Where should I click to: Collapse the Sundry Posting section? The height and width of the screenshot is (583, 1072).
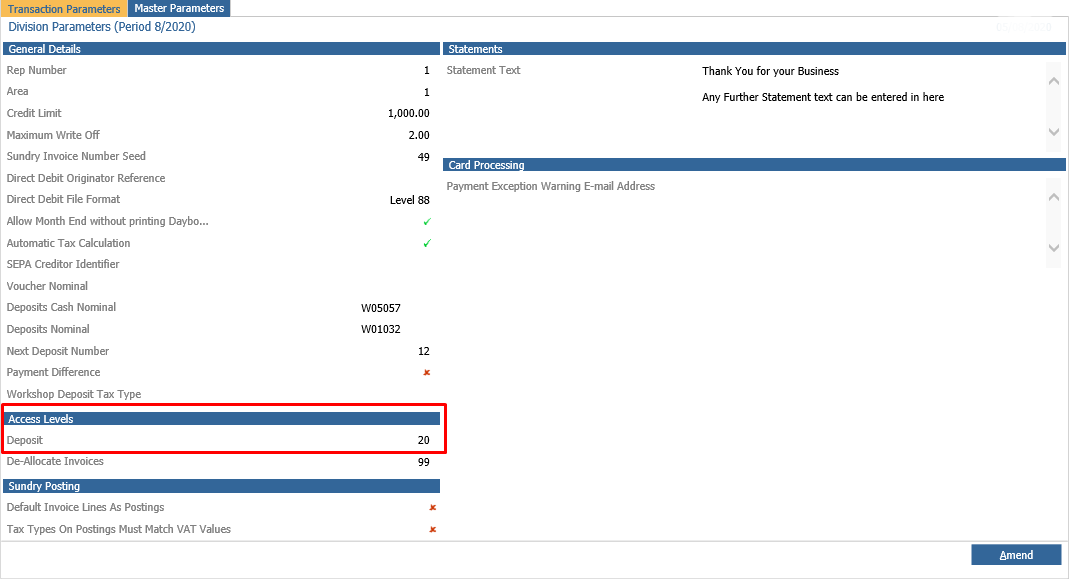(x=222, y=486)
